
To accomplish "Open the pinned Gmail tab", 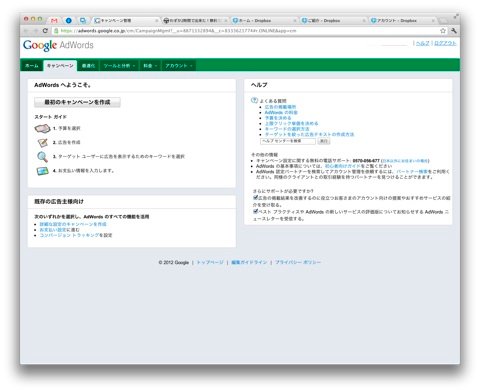I will (x=54, y=20).
